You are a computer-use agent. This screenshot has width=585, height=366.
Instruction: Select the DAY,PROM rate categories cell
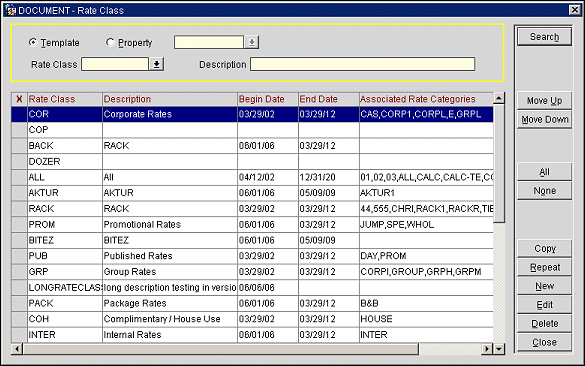click(426, 256)
